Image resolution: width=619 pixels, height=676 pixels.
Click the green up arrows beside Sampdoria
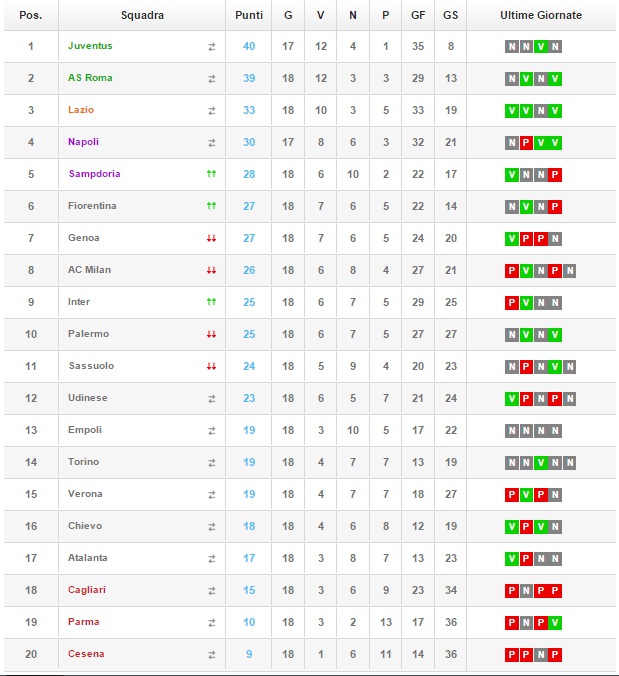211,174
